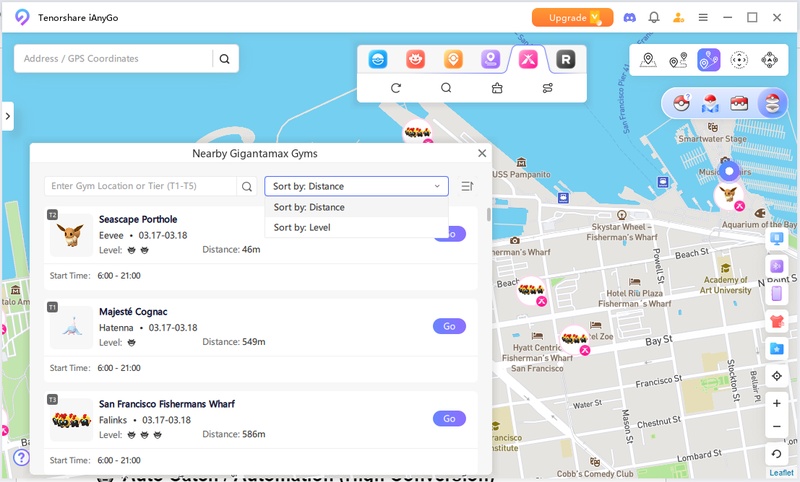Choose Sort by: Level option

click(356, 227)
